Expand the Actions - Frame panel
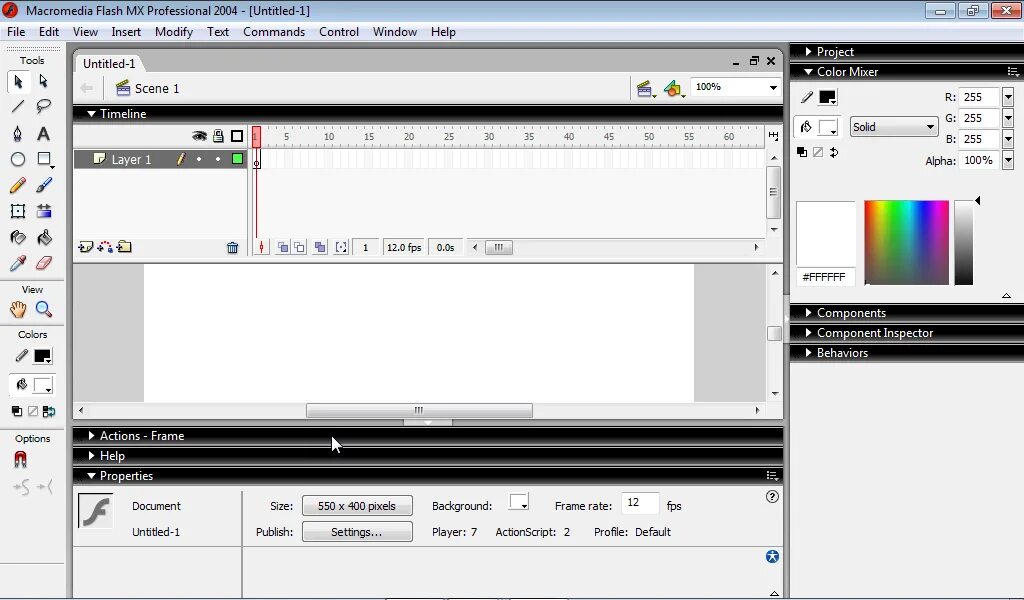This screenshot has width=1024, height=600. 91,435
